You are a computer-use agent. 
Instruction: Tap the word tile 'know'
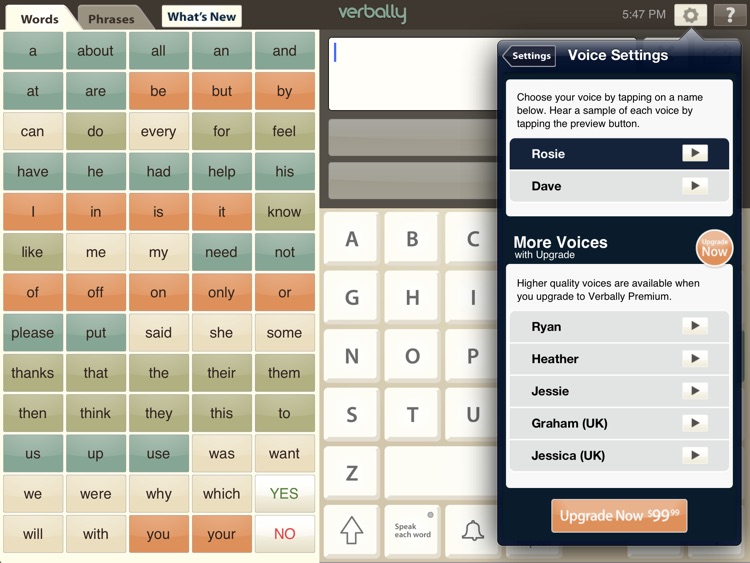(x=284, y=211)
